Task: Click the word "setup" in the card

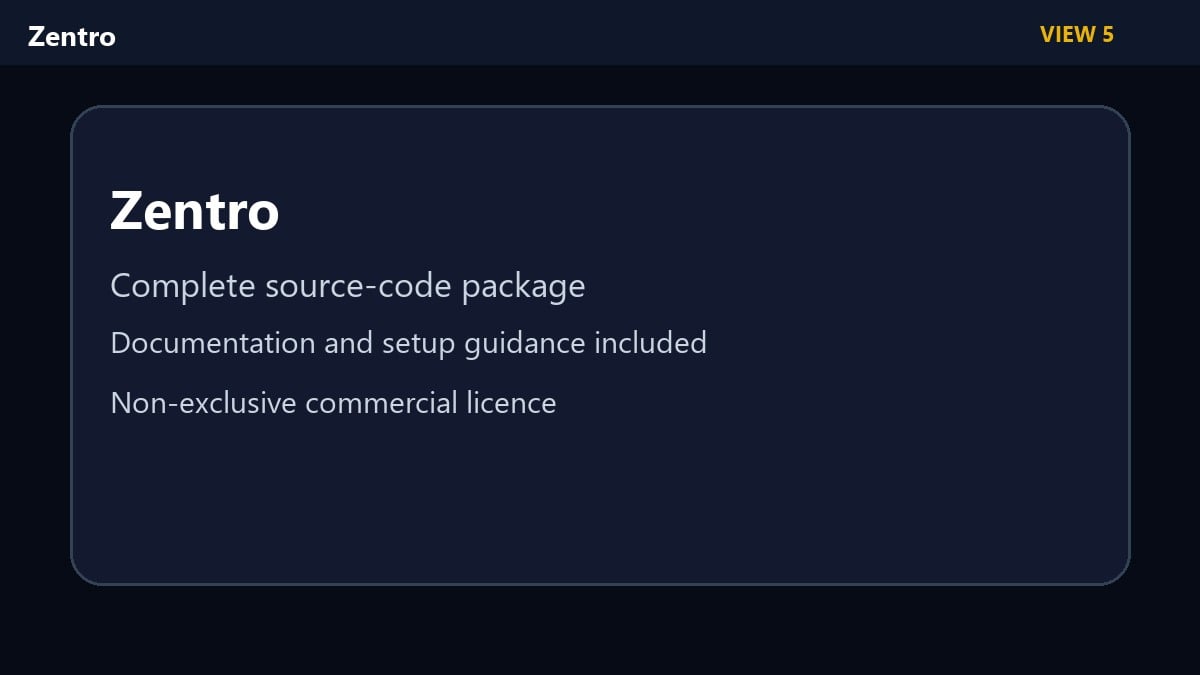Action: [x=419, y=345]
